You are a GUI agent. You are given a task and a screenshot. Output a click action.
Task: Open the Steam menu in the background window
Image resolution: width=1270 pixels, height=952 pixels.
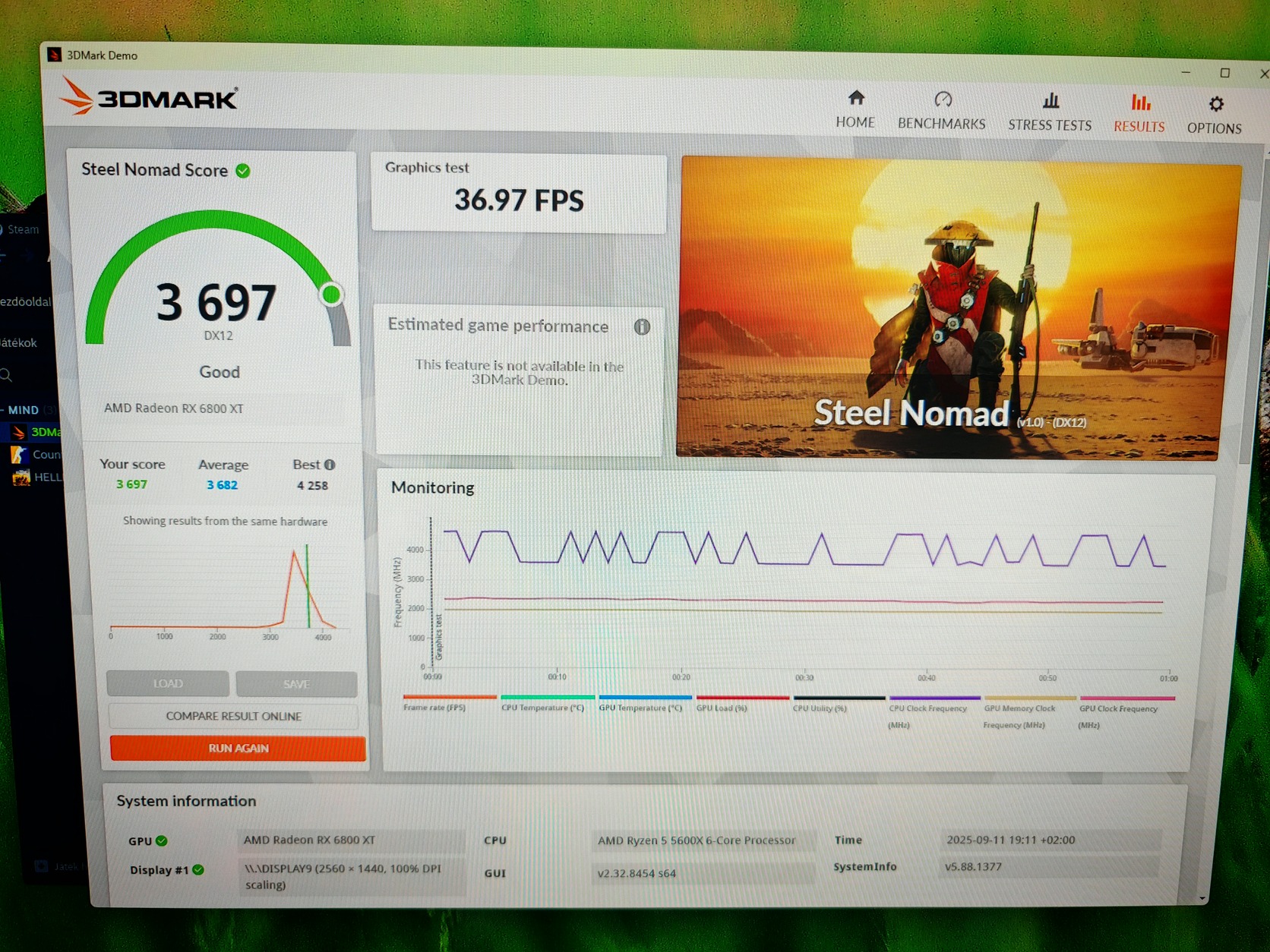tap(23, 229)
